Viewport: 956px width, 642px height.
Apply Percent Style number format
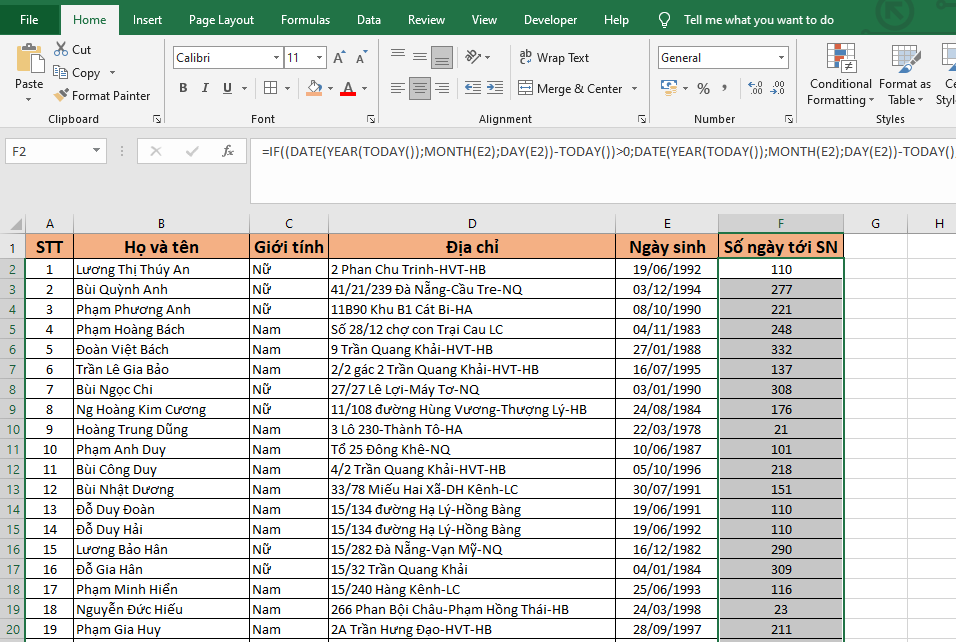tap(703, 89)
